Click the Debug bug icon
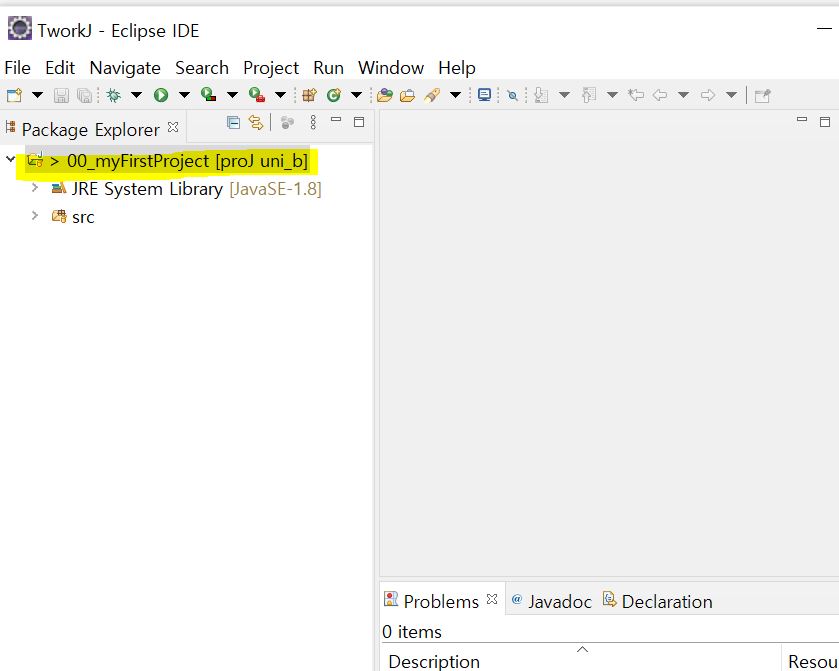Viewport: 839px width, 671px height. click(113, 95)
